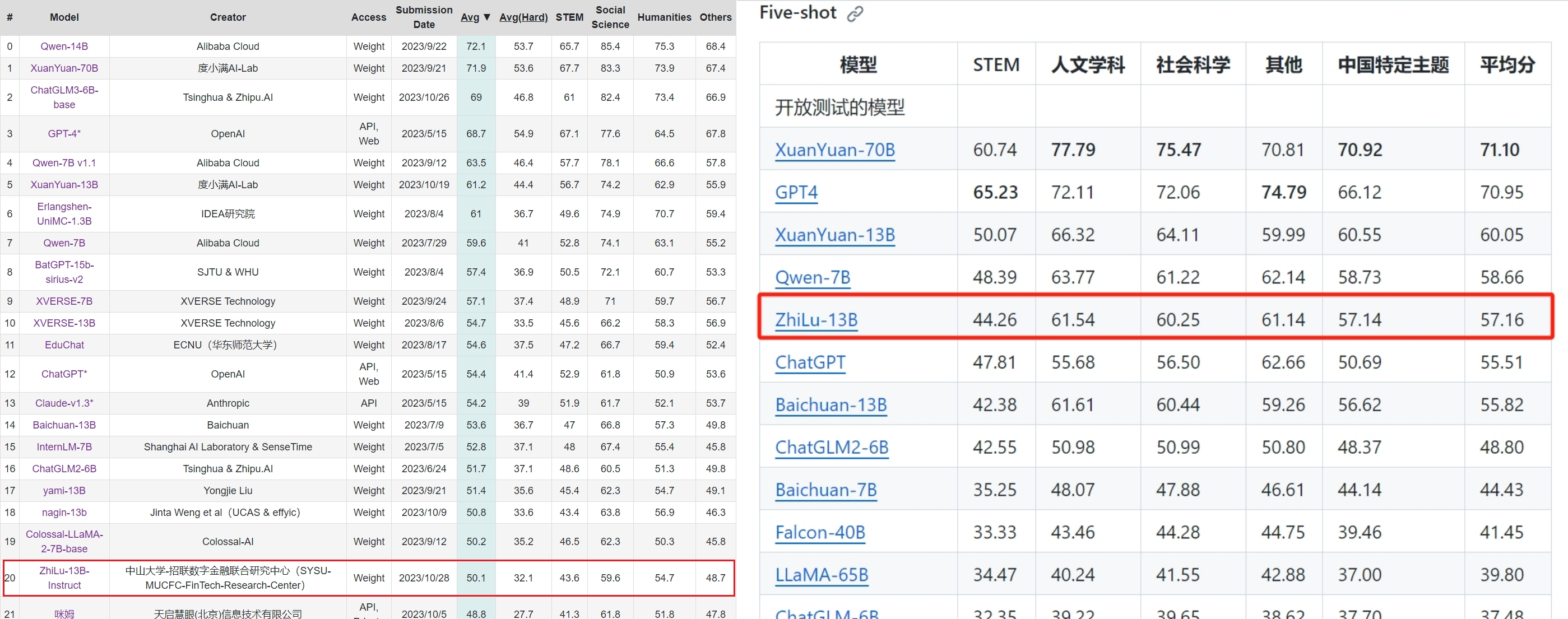Open nagin-13b model link
This screenshot has height=619, width=1568.
pos(64,513)
